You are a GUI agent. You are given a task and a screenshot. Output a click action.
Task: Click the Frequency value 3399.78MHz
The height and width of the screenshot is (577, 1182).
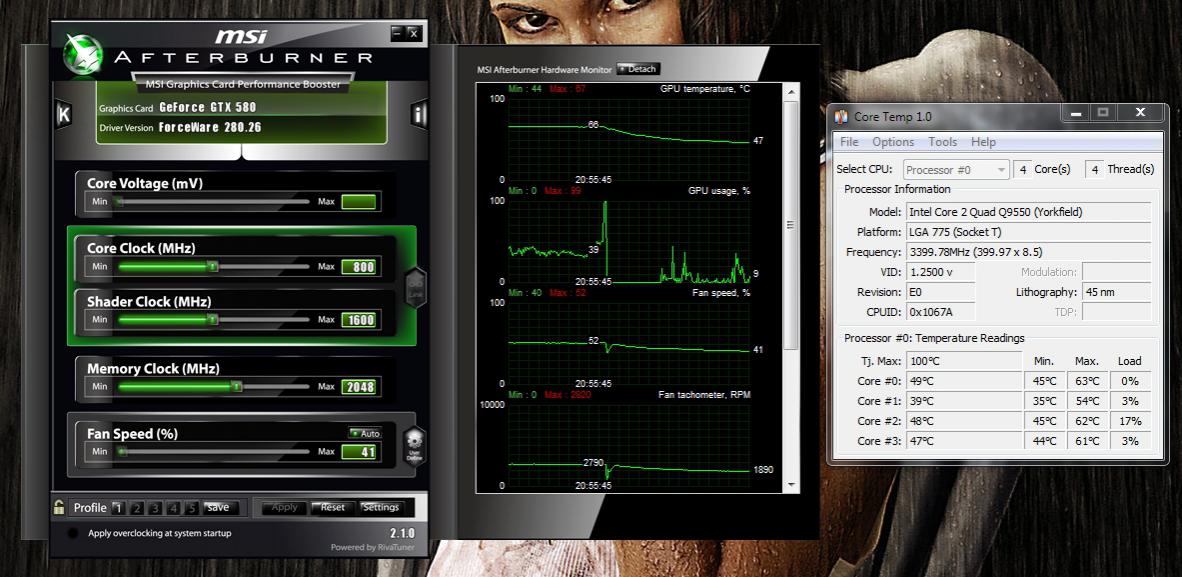(x=1028, y=252)
